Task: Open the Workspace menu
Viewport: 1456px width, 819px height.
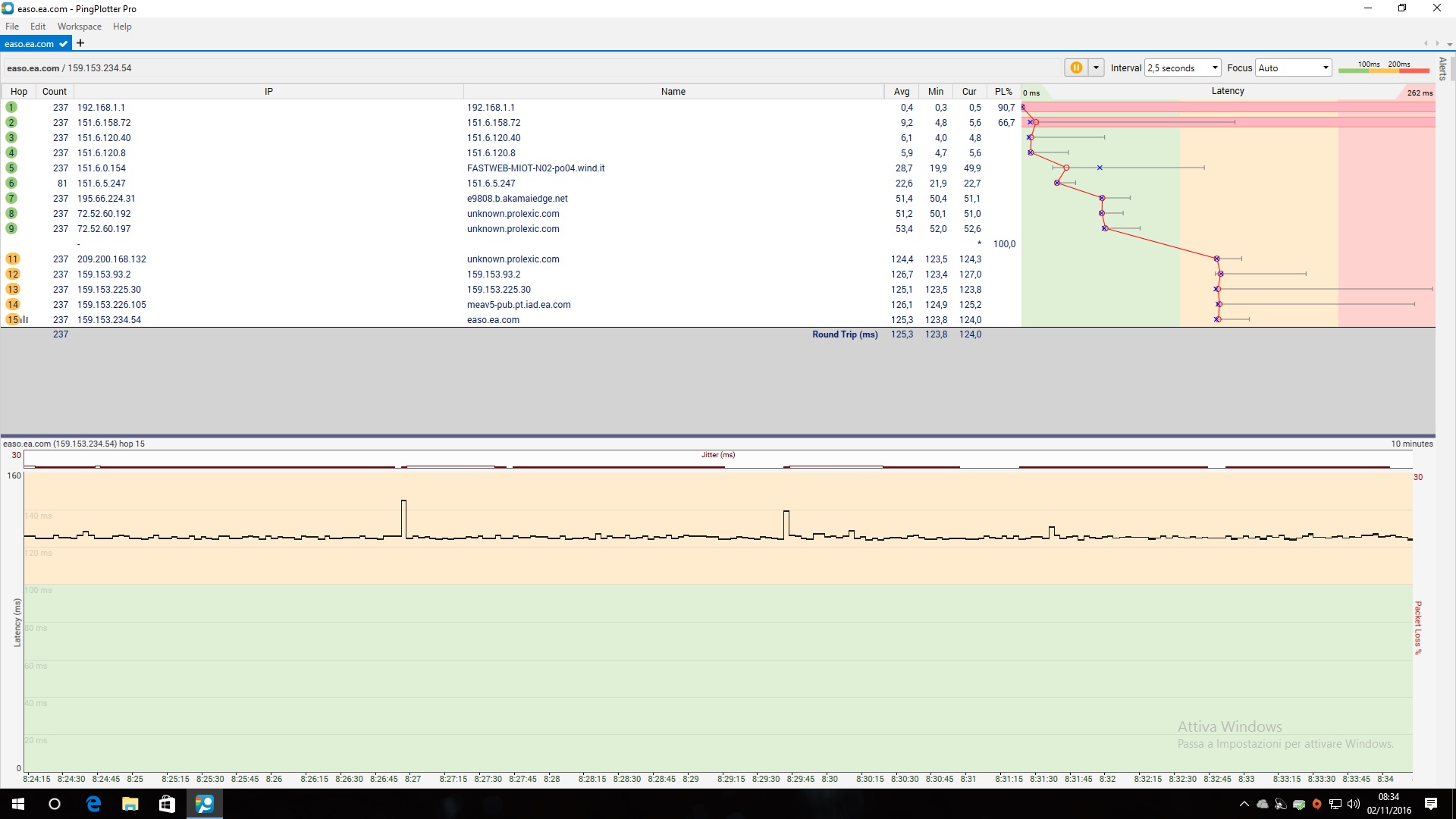Action: (x=79, y=27)
